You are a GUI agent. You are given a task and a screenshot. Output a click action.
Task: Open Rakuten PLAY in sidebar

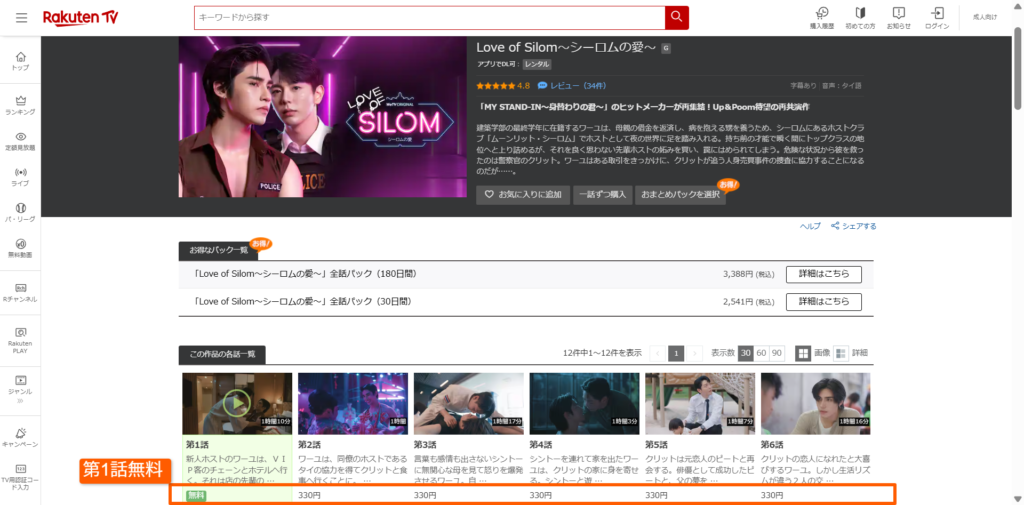click(20, 340)
